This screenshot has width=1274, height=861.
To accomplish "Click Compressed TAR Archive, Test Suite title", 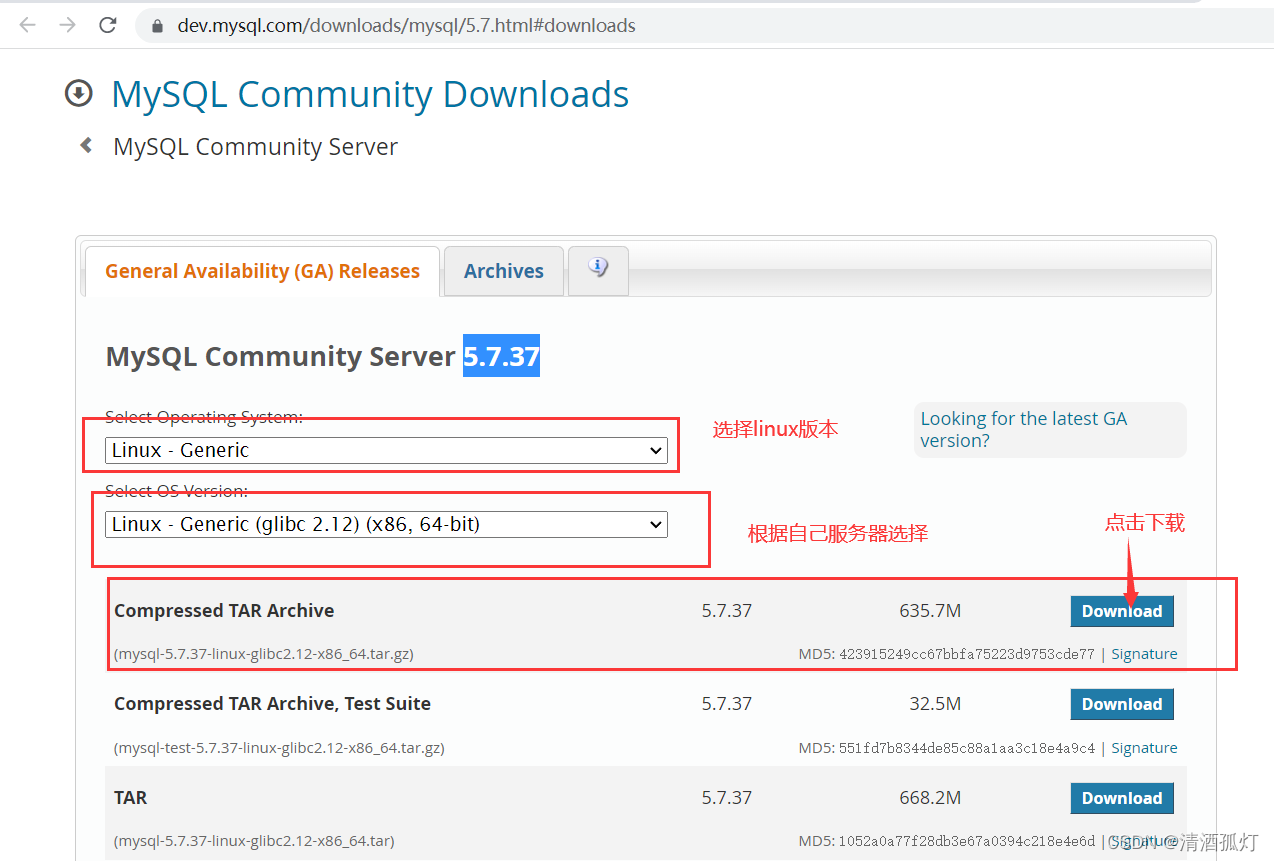I will click(x=272, y=704).
